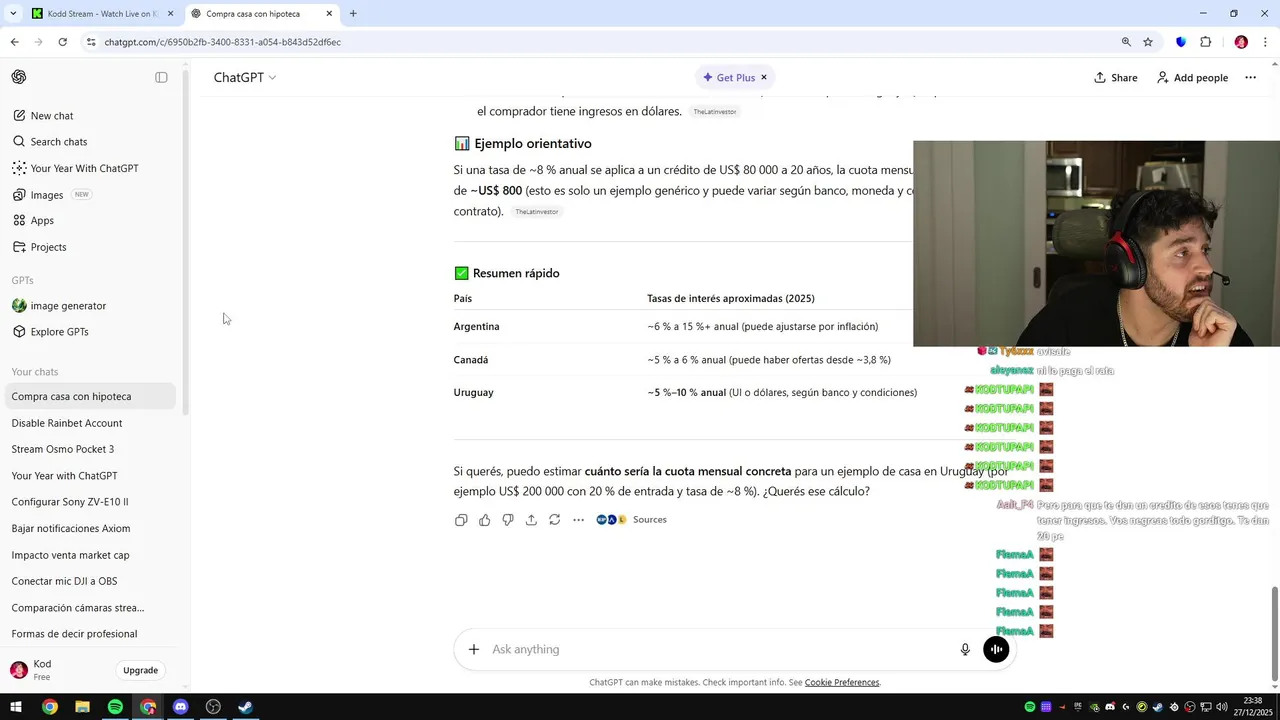Share this conversation
This screenshot has height=720, width=1280.
1115,77
